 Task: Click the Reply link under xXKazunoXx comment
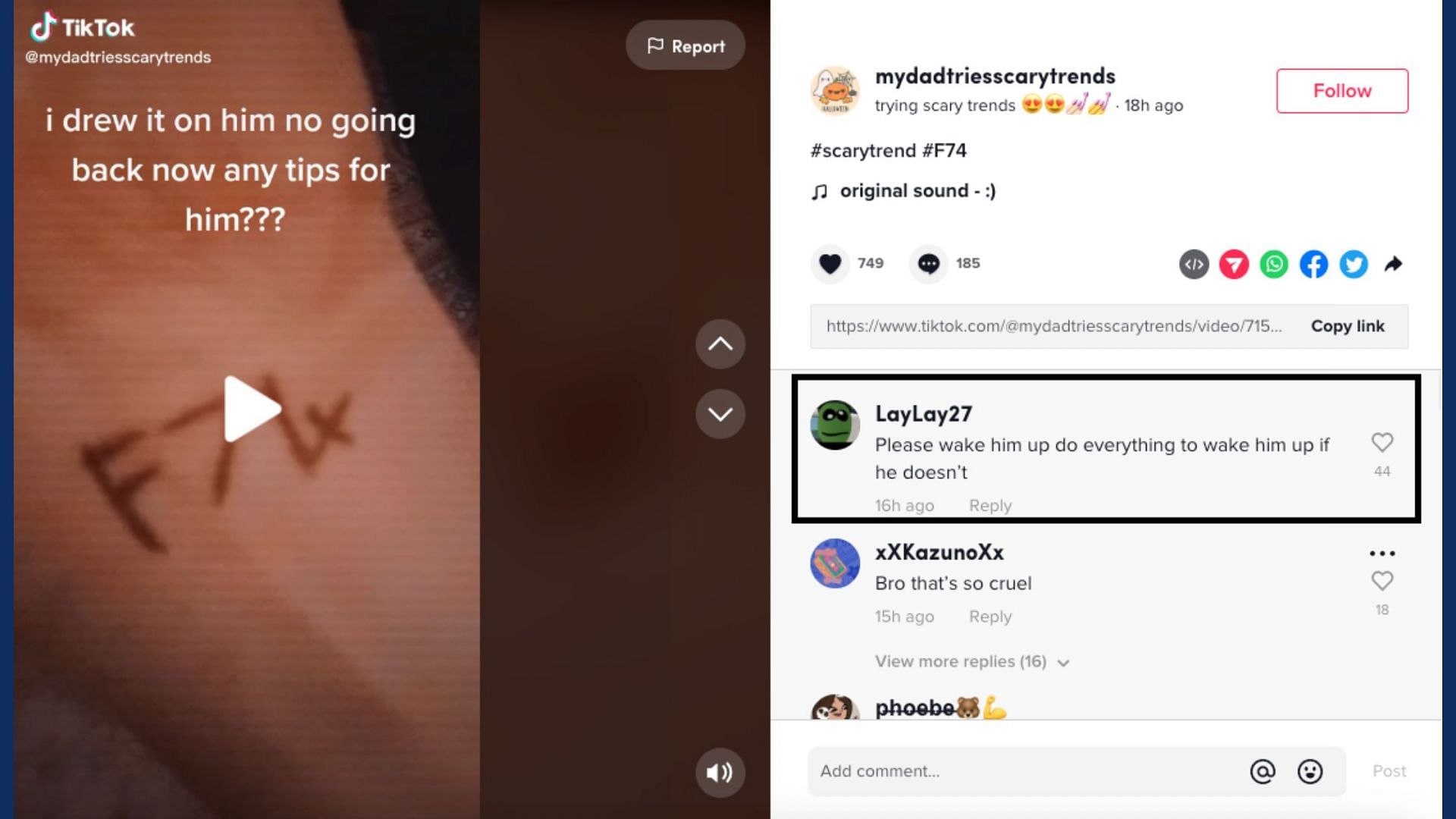[x=990, y=616]
